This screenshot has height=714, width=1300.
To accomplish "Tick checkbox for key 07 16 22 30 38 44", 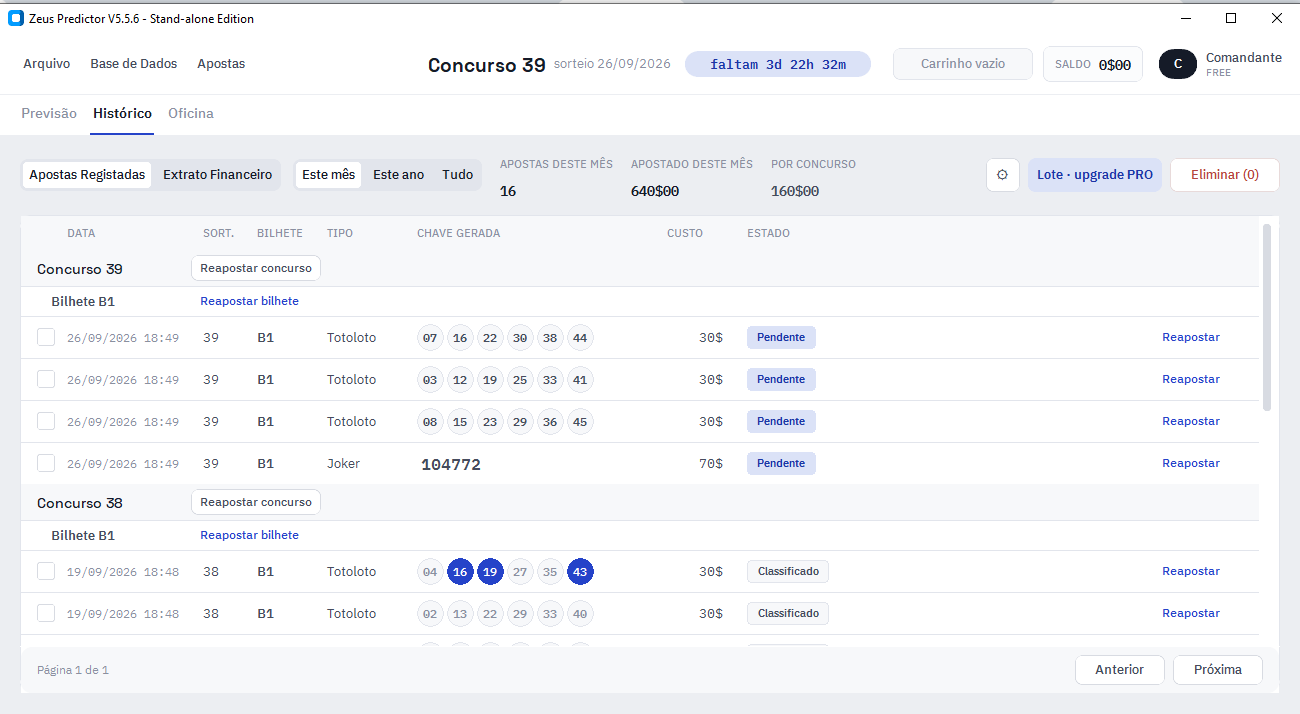I will pyautogui.click(x=46, y=337).
